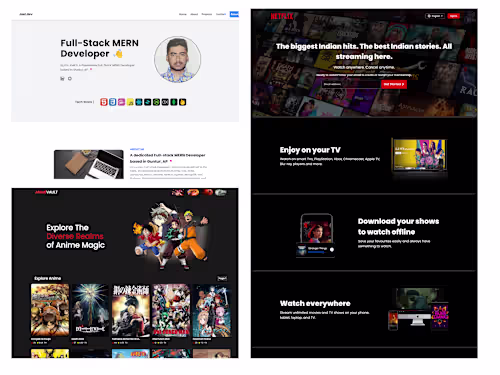Click the AnimeVault logo
Screen dimensions: 500x375
(46, 192)
